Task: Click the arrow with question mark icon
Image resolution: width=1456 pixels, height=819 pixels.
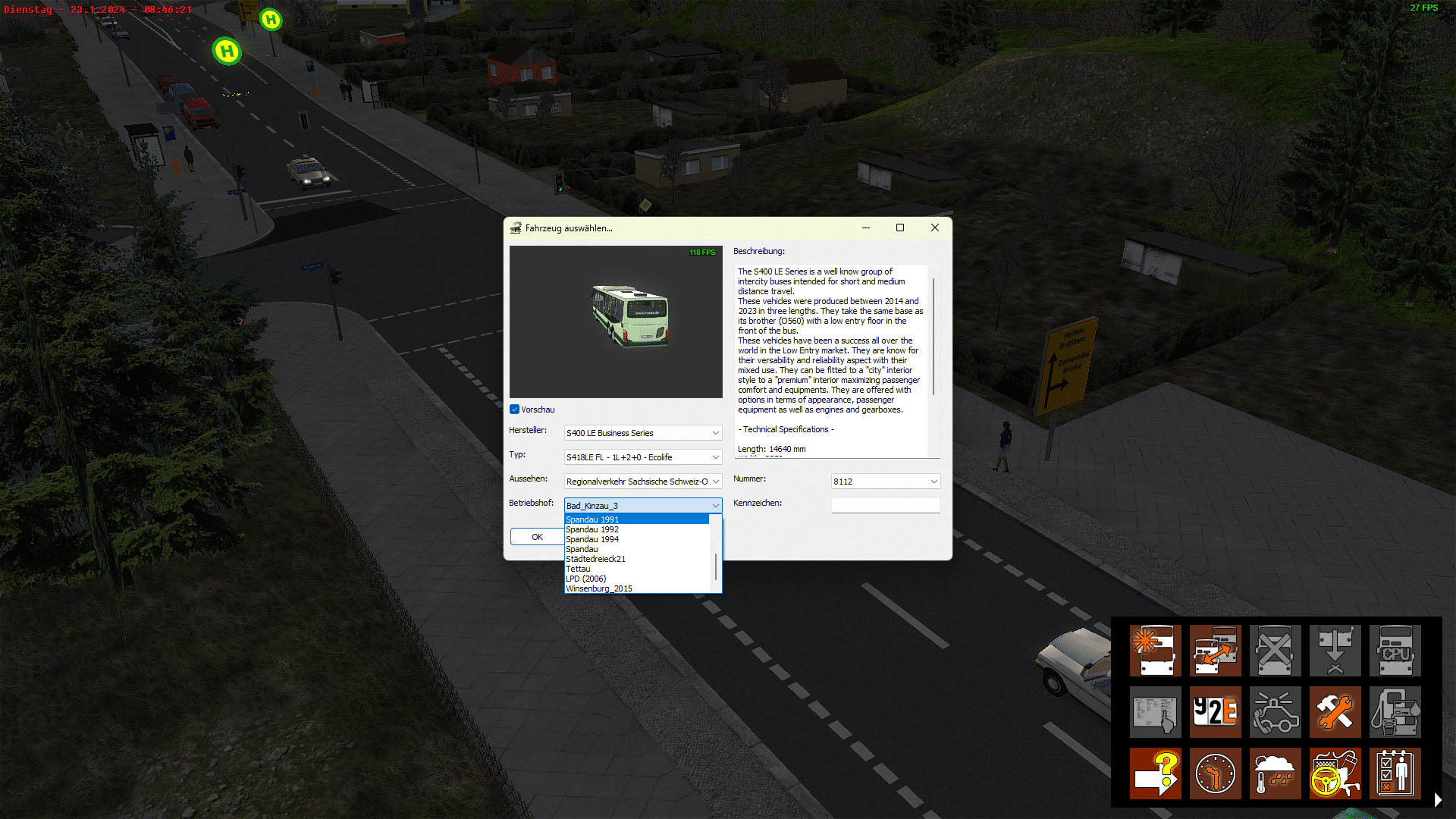Action: tap(1155, 773)
